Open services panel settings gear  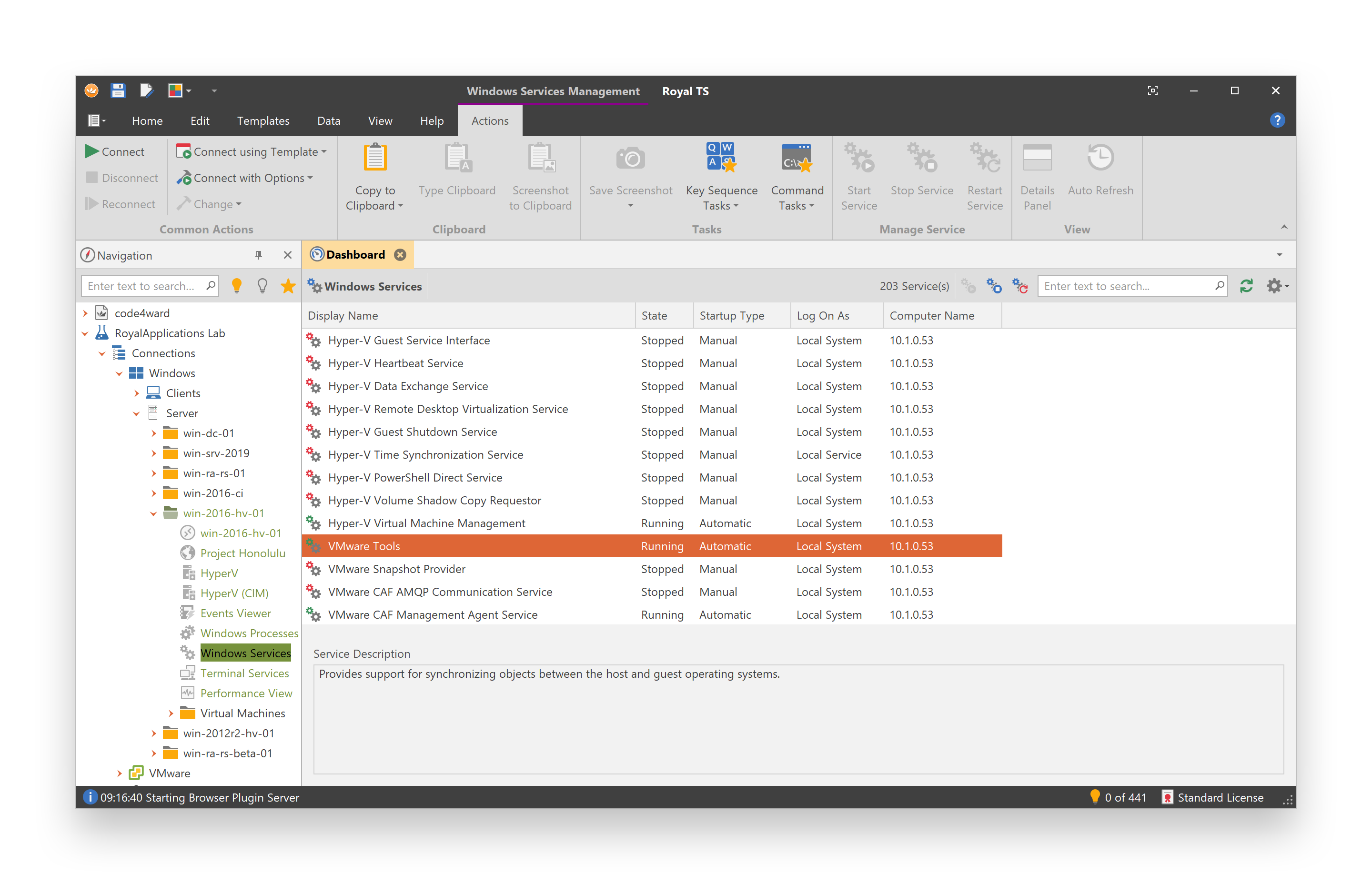click(x=1277, y=286)
